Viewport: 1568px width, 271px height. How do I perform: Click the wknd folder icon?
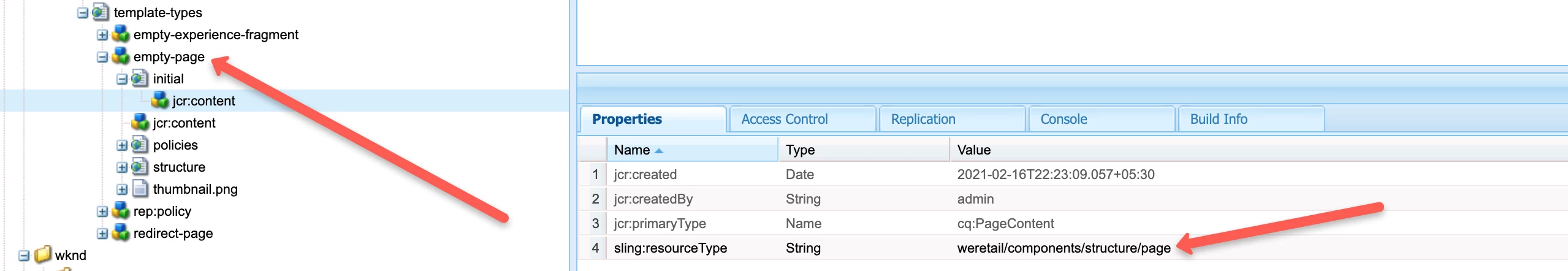pyautogui.click(x=43, y=255)
